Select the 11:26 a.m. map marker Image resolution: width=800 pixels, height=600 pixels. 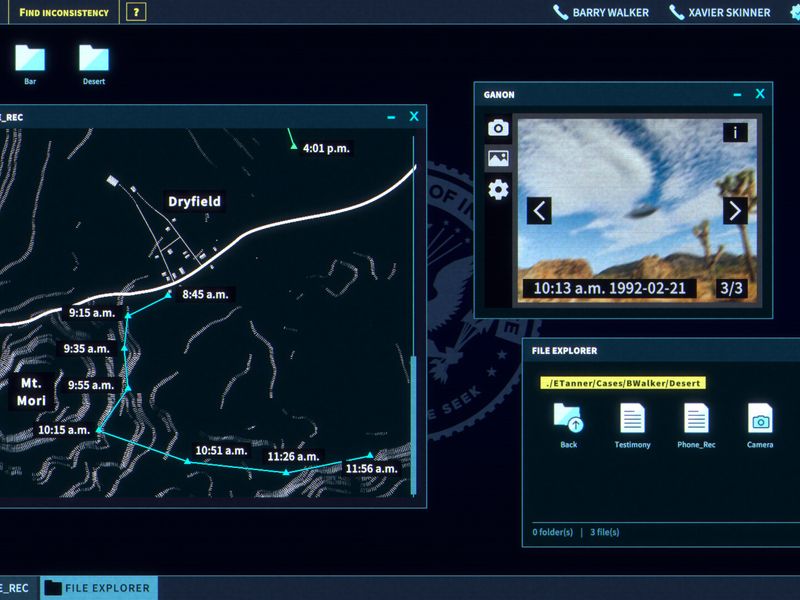(x=286, y=472)
